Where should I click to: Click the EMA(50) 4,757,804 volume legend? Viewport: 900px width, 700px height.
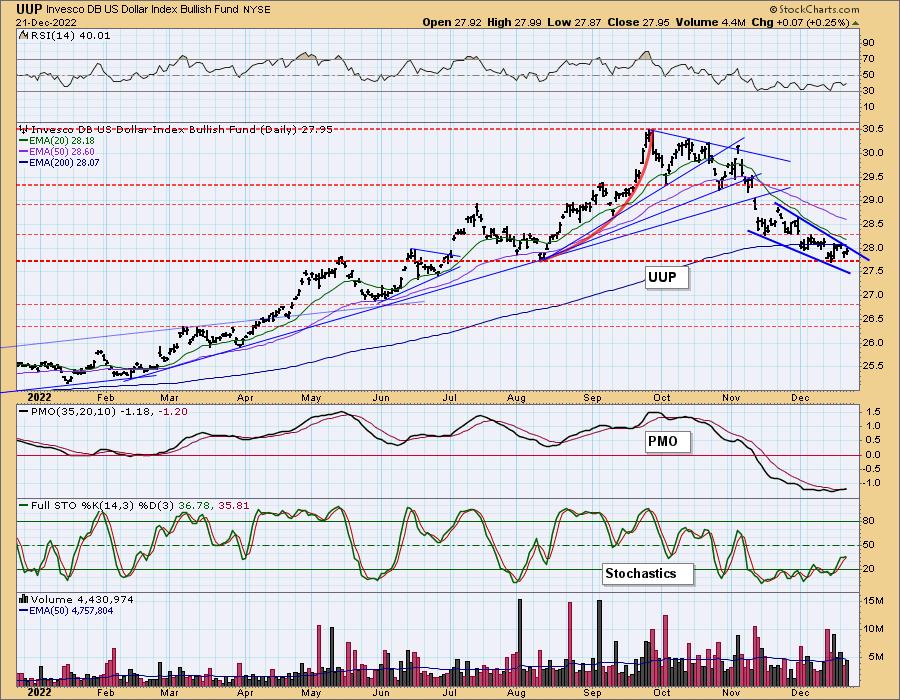click(x=71, y=610)
